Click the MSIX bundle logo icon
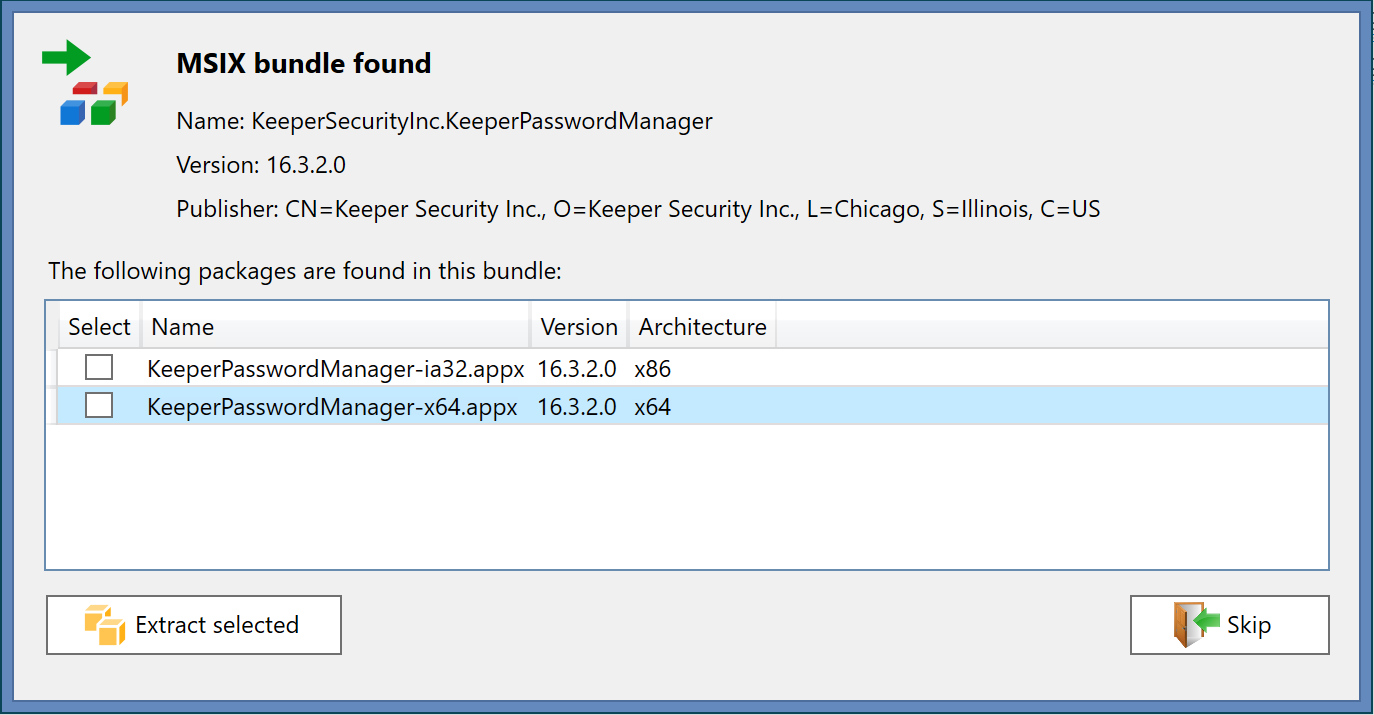Viewport: 1374px width, 715px height. (86, 84)
